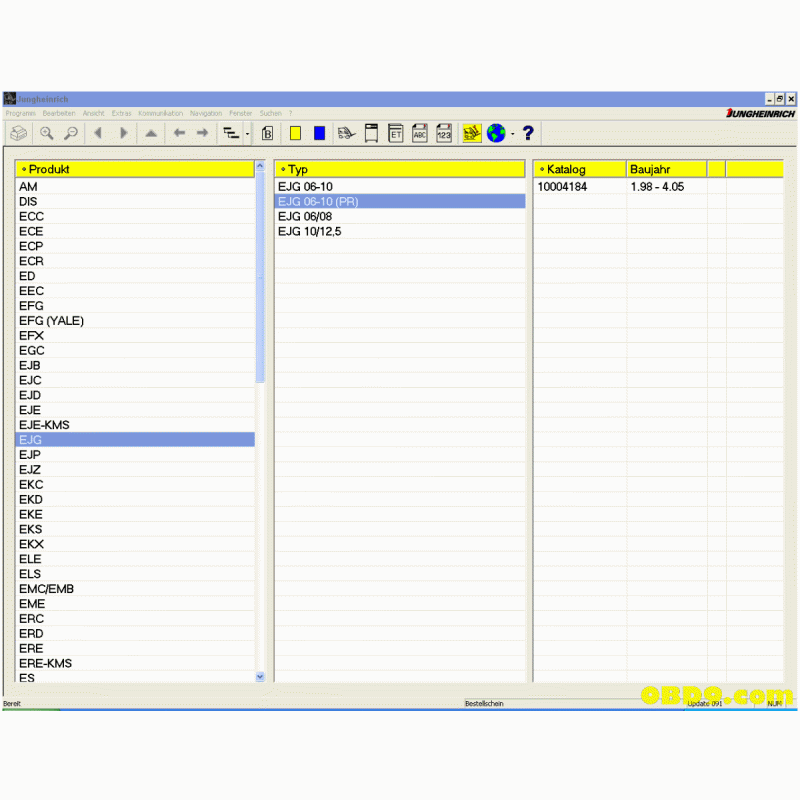Click the Katalog column header
The width and height of the screenshot is (800, 800).
(580, 169)
